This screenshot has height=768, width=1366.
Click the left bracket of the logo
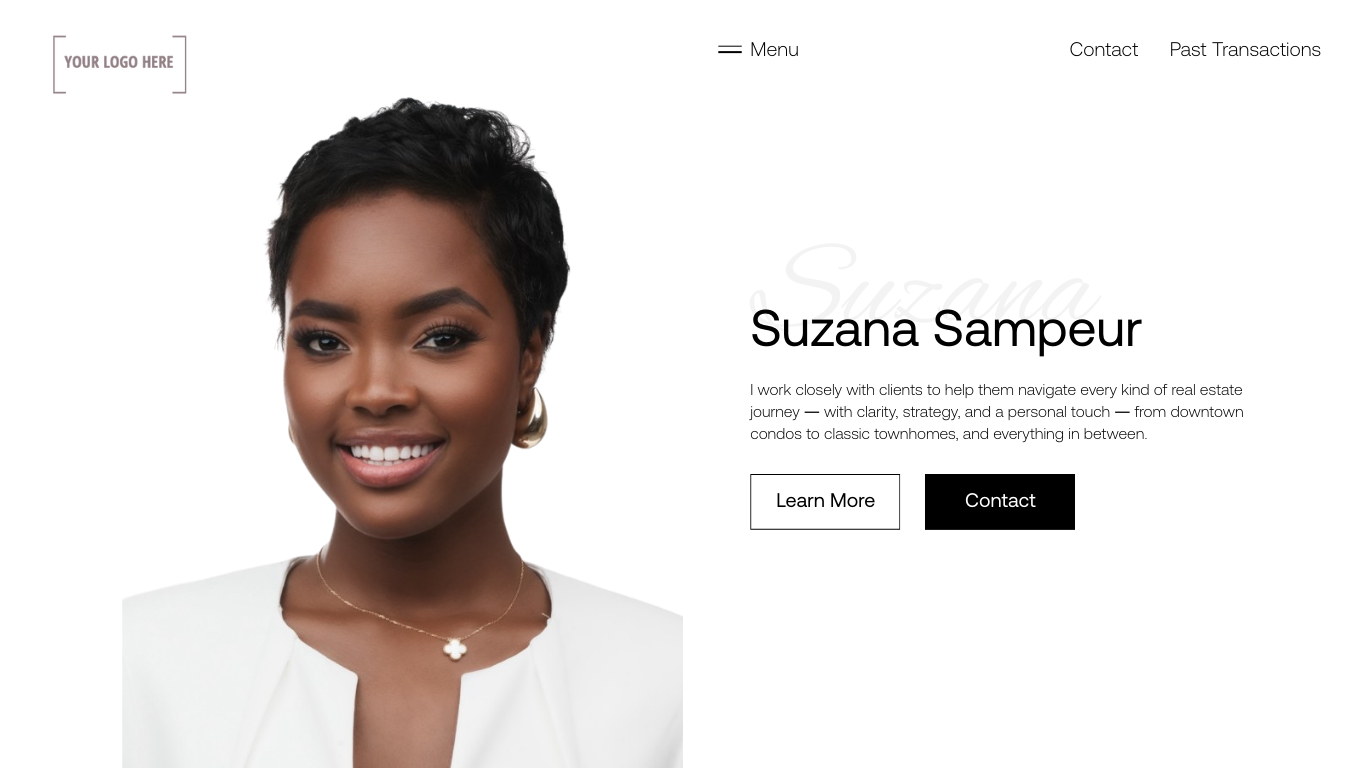tap(59, 64)
